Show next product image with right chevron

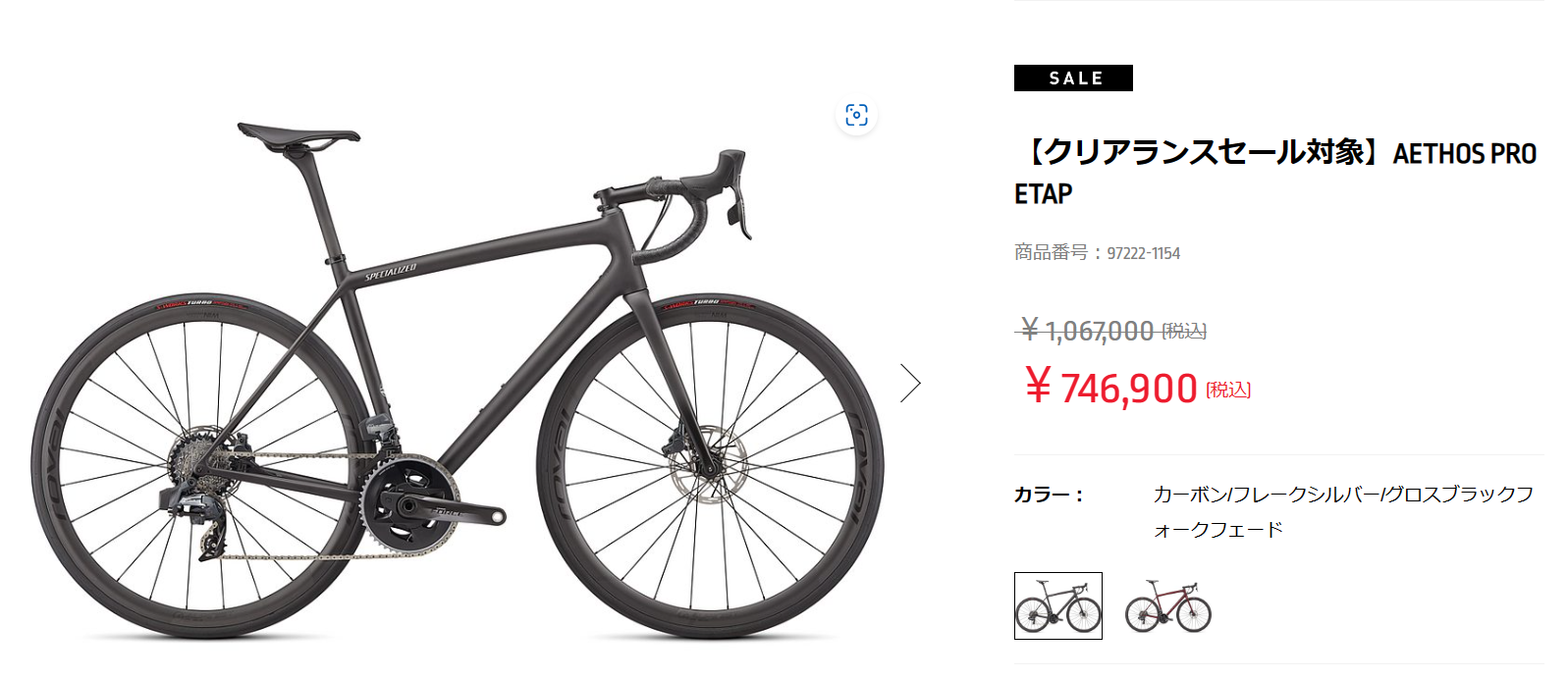(910, 383)
